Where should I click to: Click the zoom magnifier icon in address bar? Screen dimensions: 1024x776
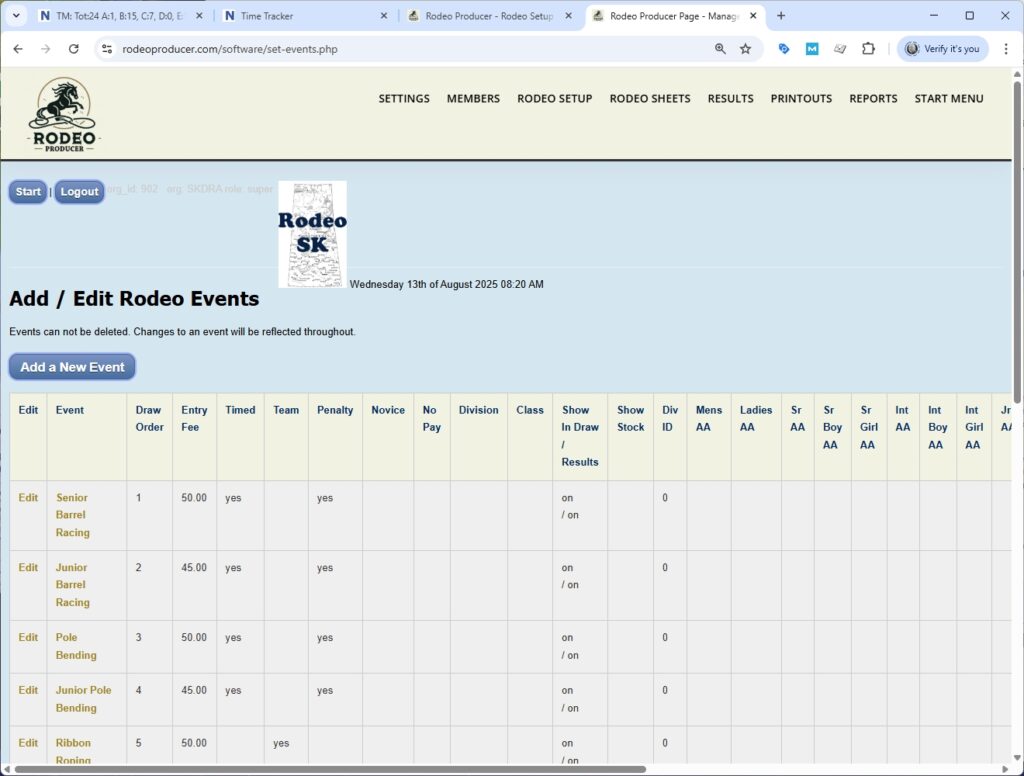[720, 49]
